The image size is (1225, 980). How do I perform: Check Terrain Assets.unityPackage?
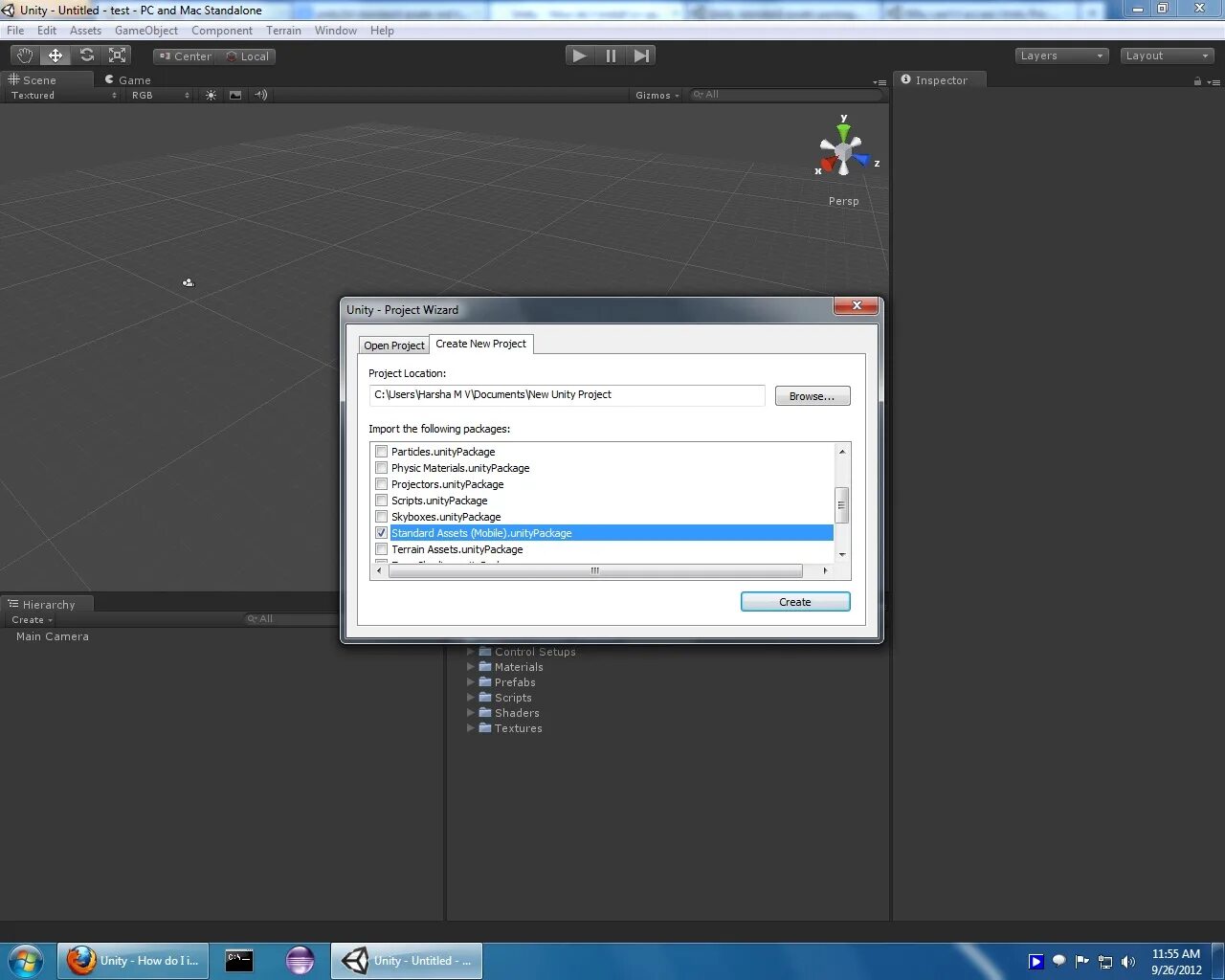tap(382, 549)
